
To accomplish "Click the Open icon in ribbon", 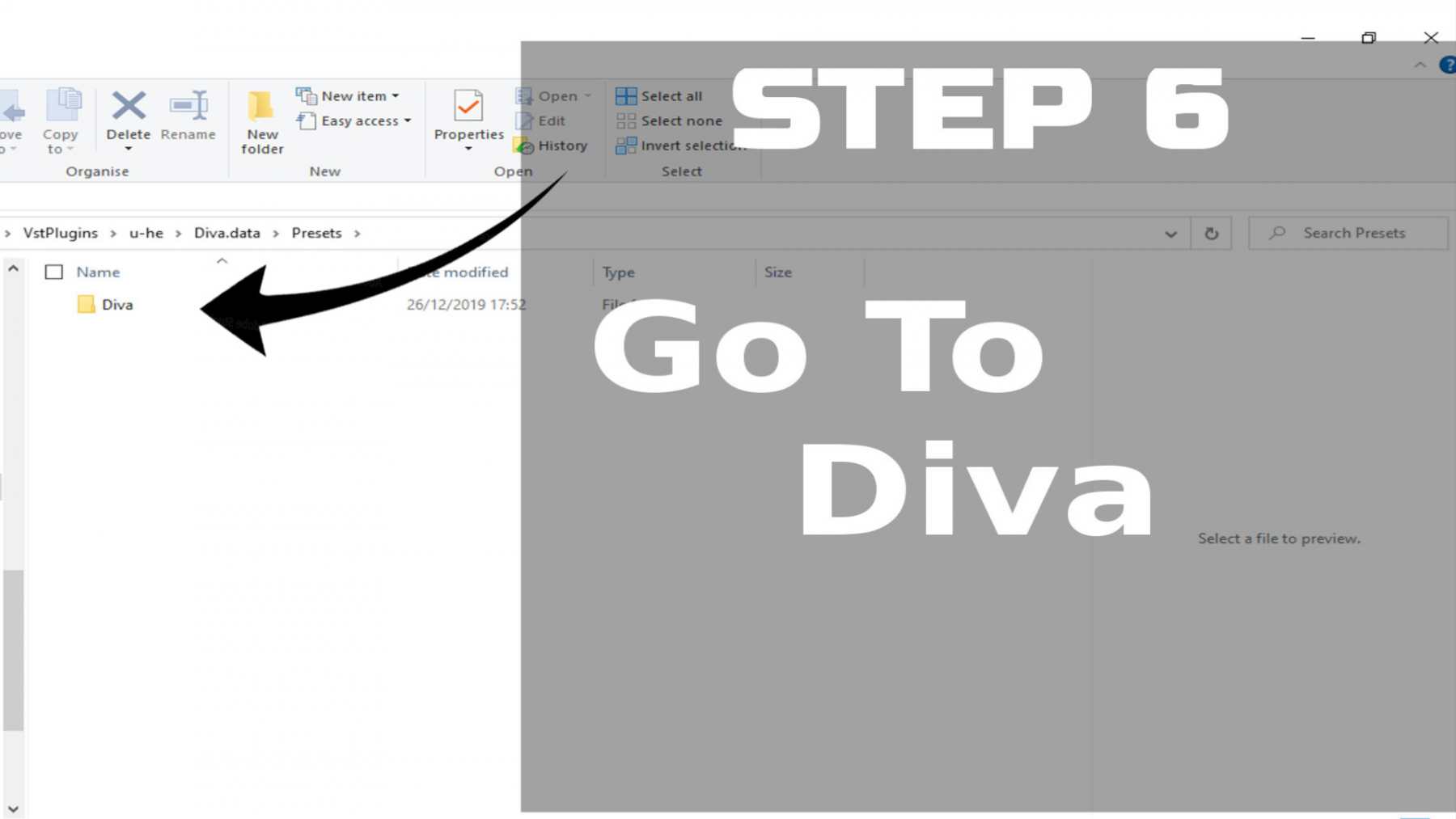I will [524, 95].
